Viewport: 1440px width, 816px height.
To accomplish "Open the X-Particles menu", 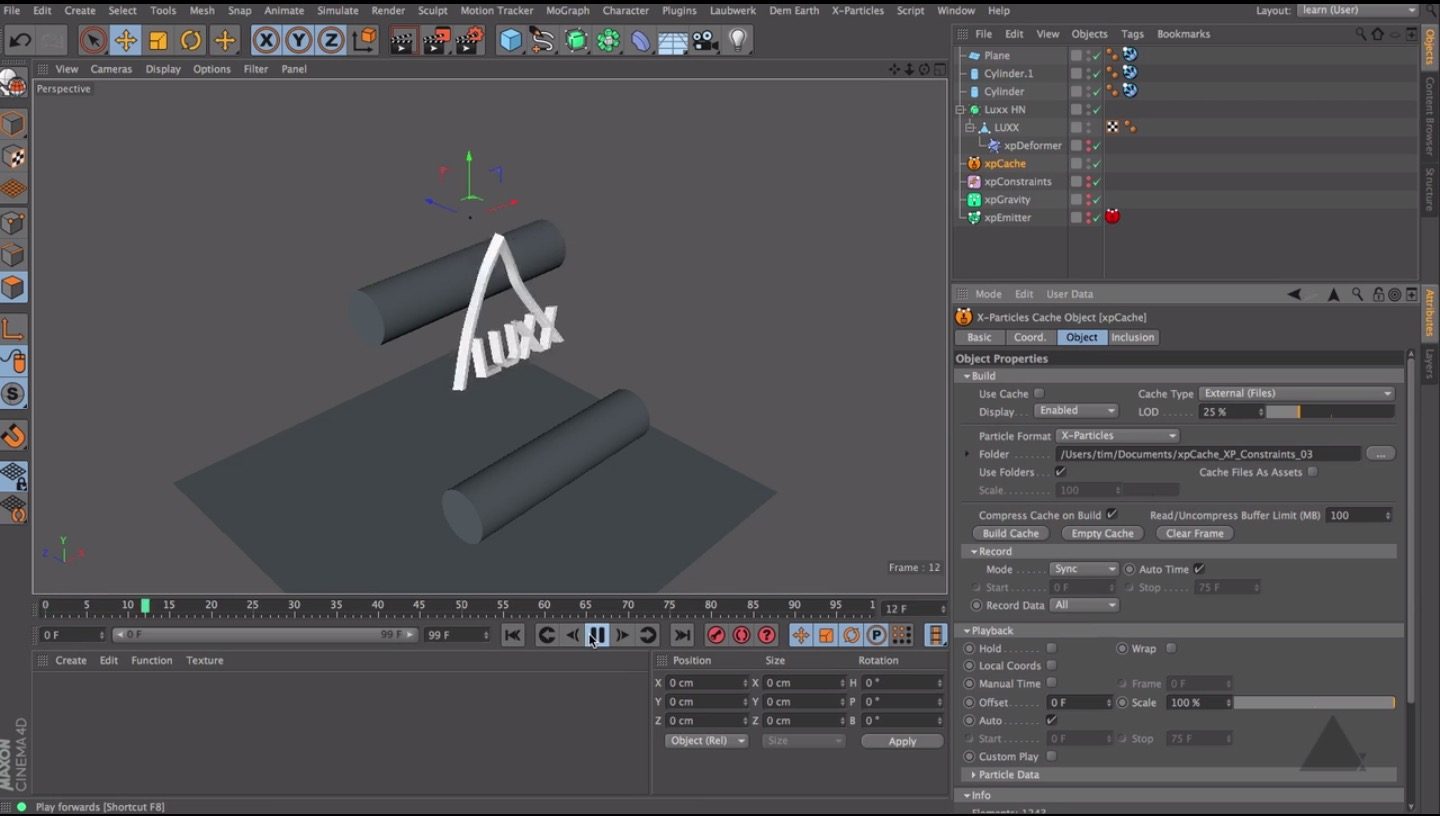I will coord(858,10).
